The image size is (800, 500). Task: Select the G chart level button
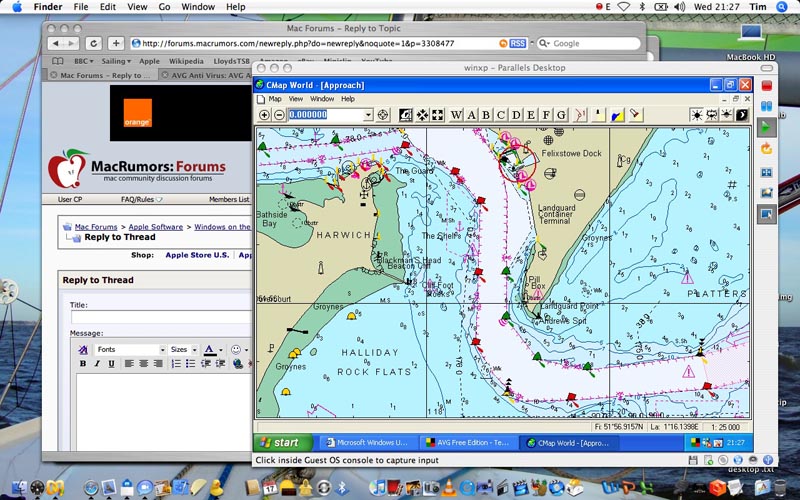(x=561, y=115)
